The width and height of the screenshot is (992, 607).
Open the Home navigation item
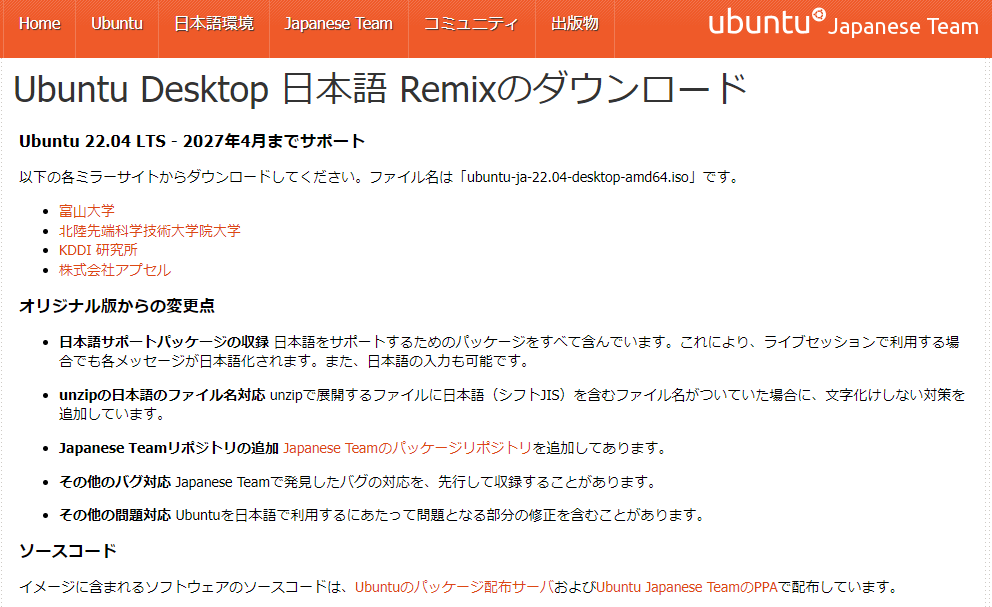pyautogui.click(x=39, y=23)
